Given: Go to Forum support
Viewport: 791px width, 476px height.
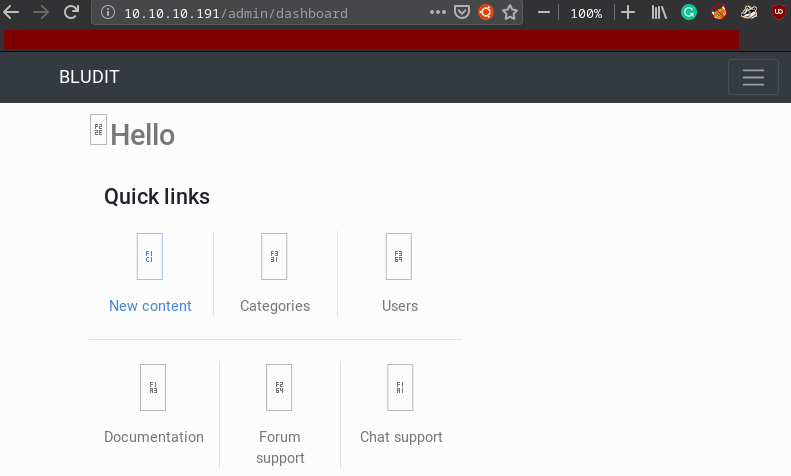Looking at the screenshot, I should click(x=280, y=447).
